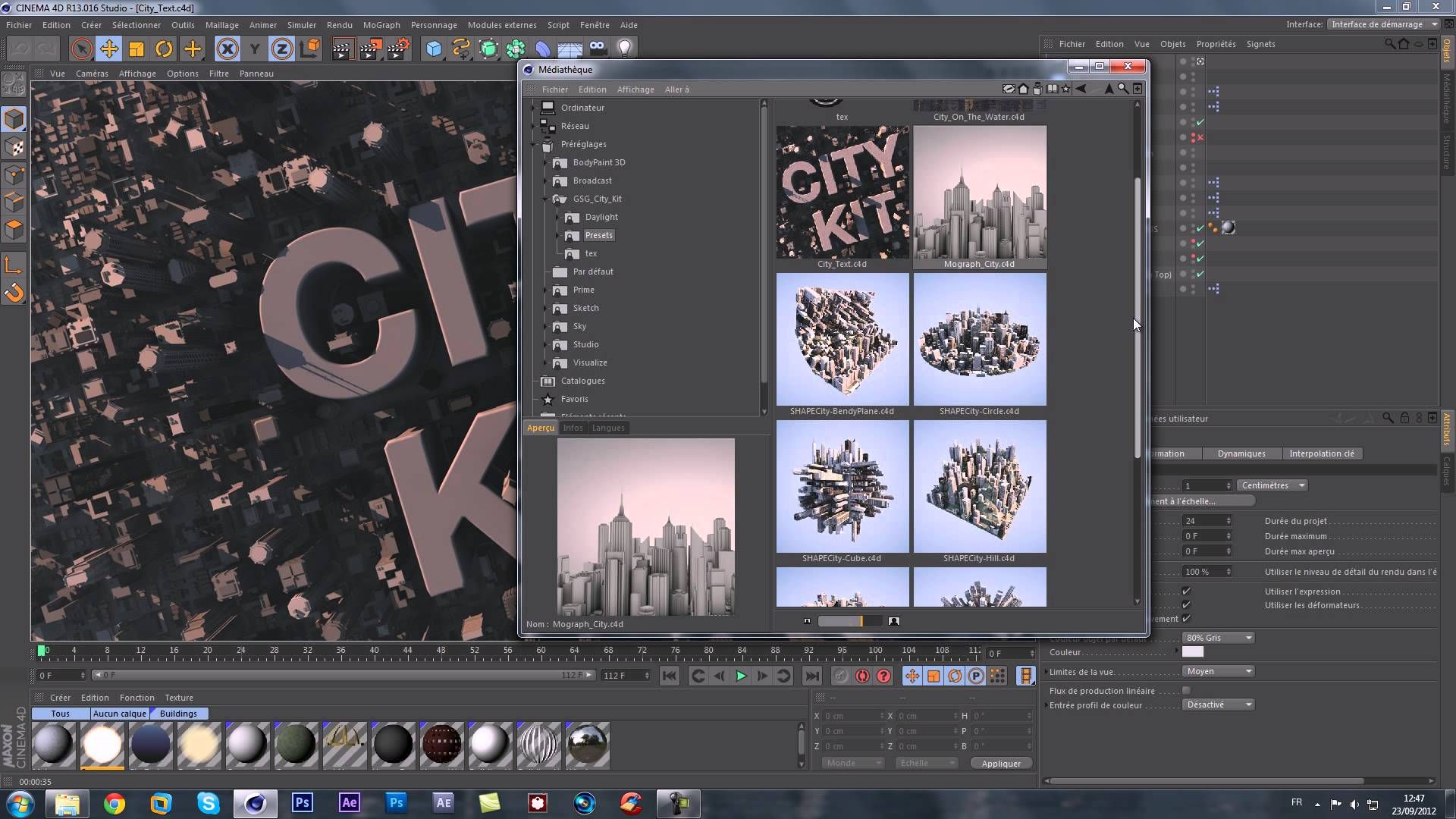1456x819 pixels.
Task: Open the render settings clapperboard icon
Action: tap(397, 50)
